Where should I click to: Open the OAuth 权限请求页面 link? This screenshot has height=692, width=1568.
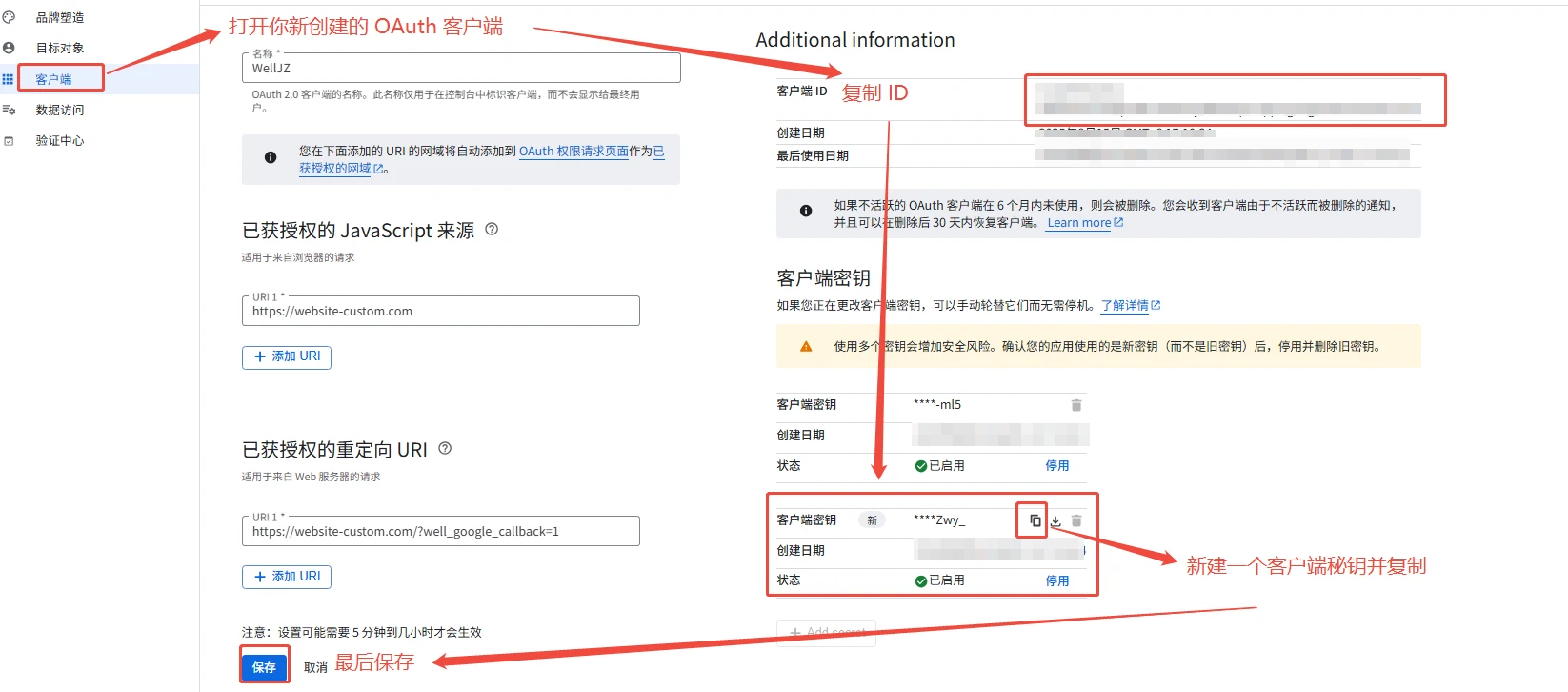click(x=573, y=151)
